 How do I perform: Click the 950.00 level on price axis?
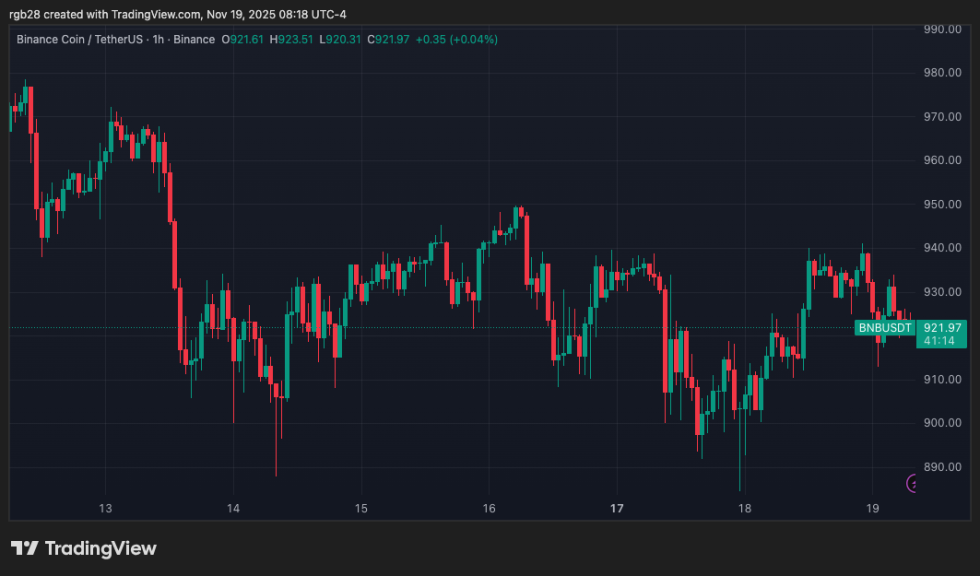point(941,204)
